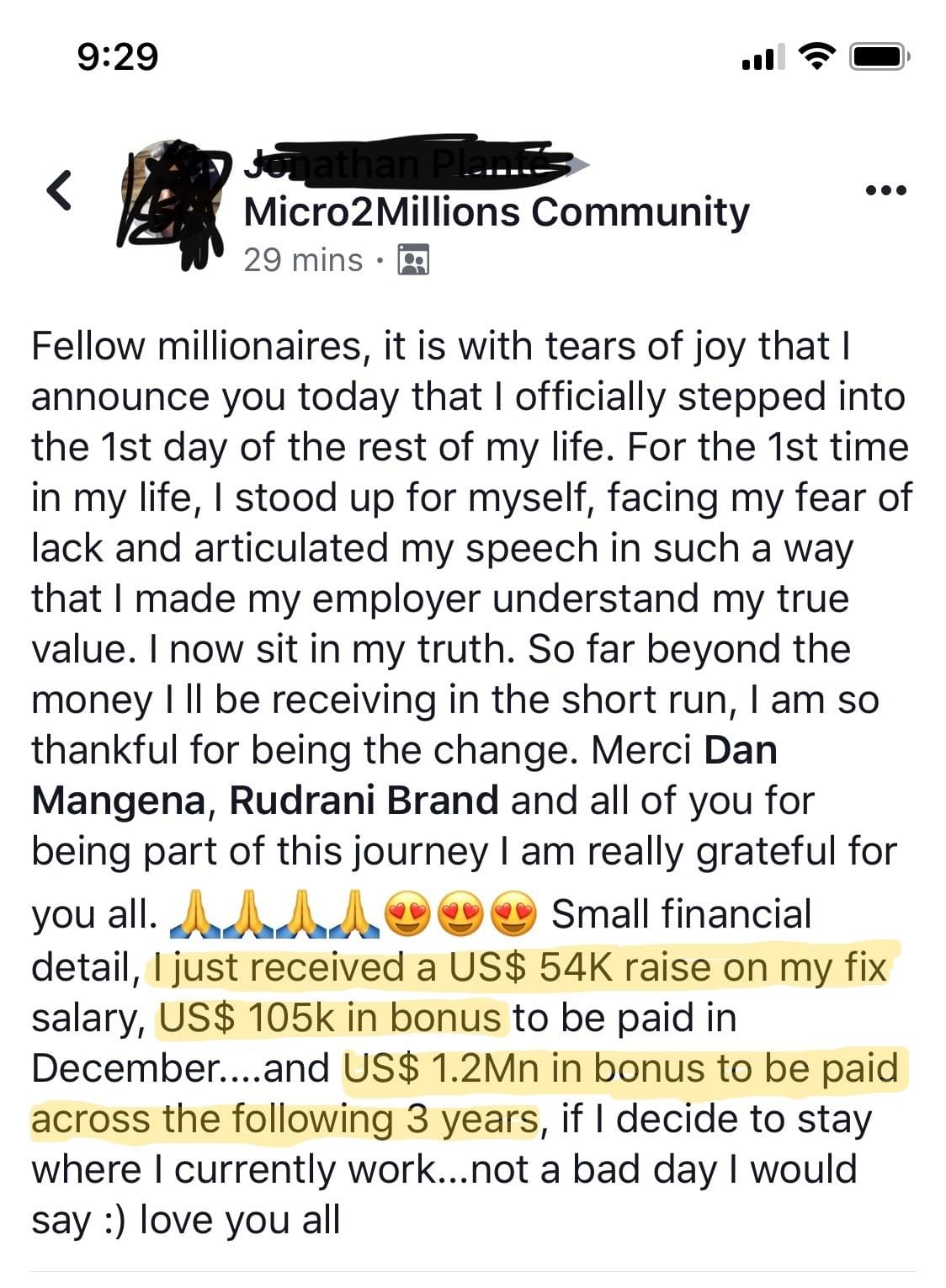Tap the battery indicator icon
Image resolution: width=946 pixels, height=1288 pixels.
pyautogui.click(x=880, y=56)
